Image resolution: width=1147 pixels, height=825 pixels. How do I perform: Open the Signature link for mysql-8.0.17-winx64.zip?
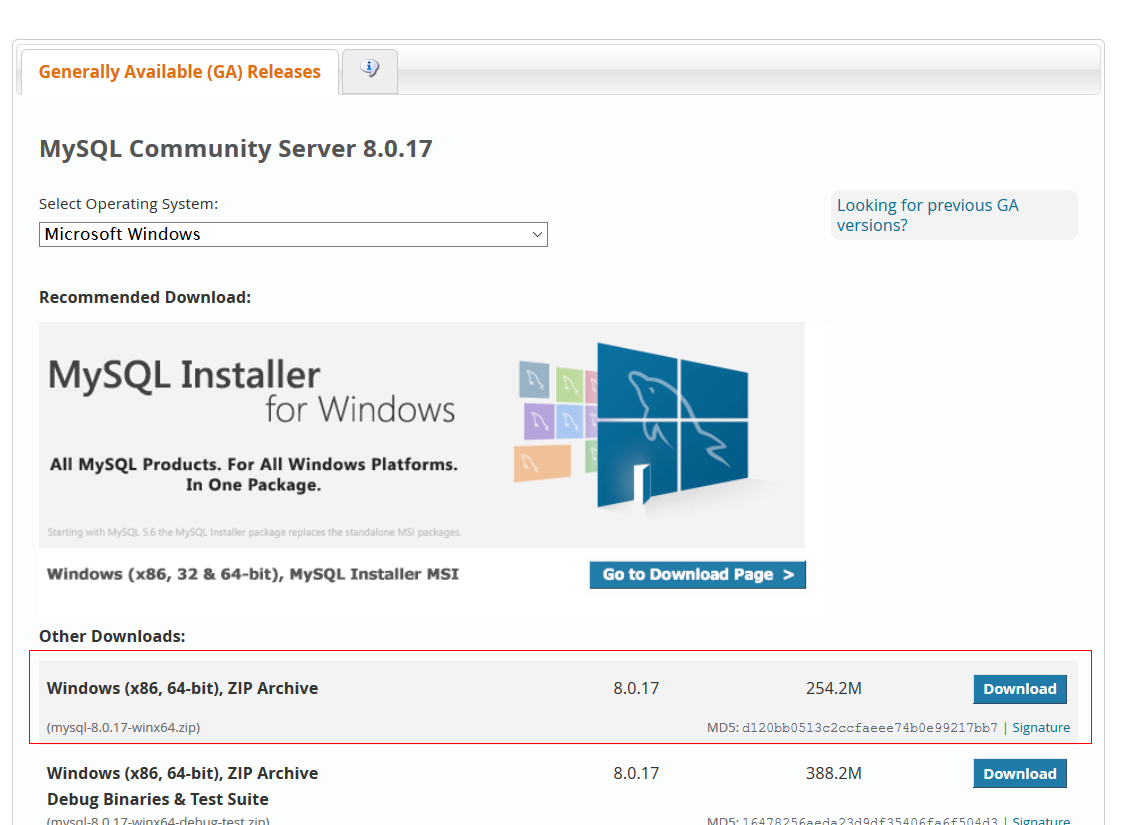click(x=1040, y=727)
